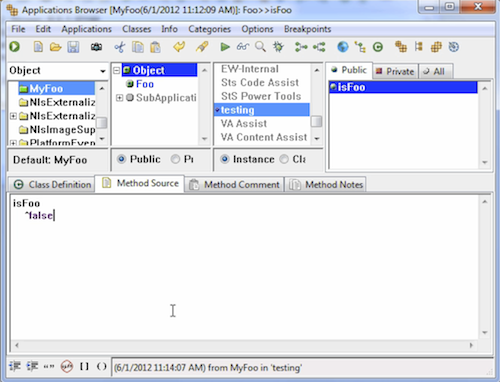The height and width of the screenshot is (382, 500).
Task: Select the isFoo method in list
Action: pos(403,87)
